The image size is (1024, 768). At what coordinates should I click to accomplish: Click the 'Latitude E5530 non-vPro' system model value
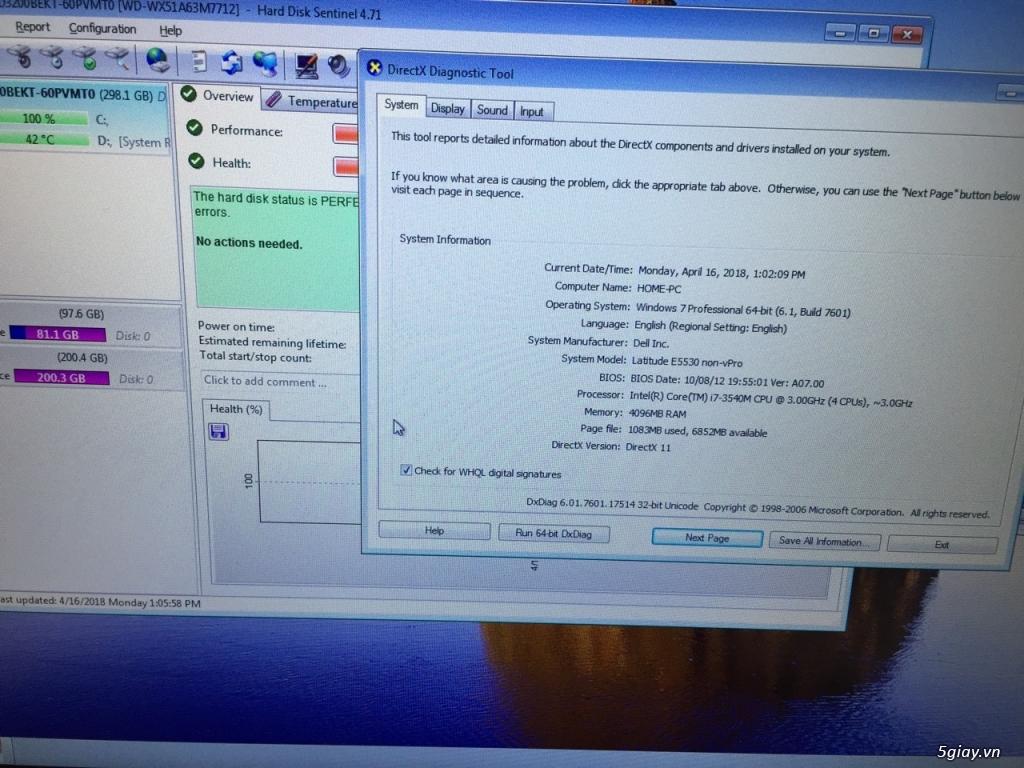point(686,361)
